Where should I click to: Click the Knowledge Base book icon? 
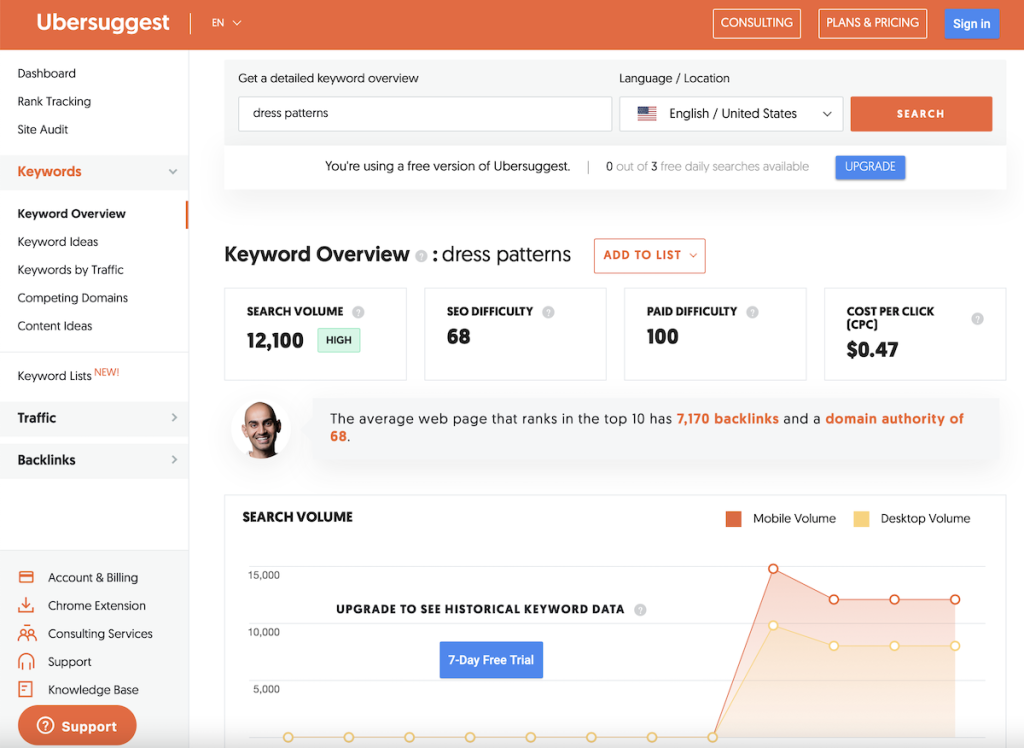pos(25,689)
